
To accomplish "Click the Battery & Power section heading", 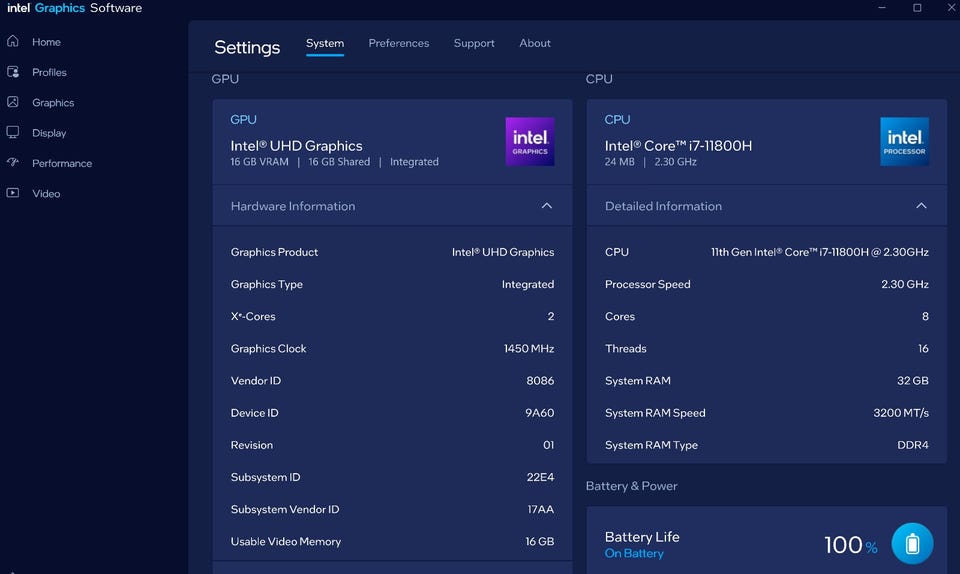I will coord(632,486).
